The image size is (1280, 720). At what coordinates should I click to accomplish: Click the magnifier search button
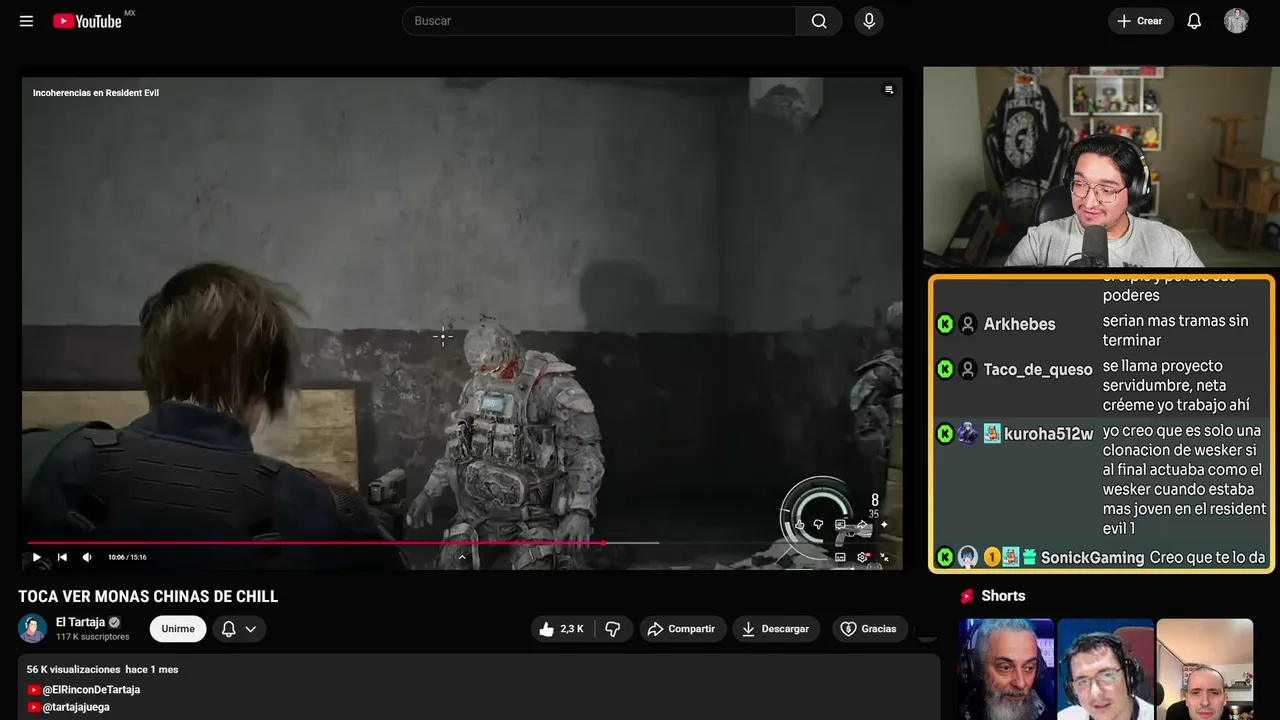pyautogui.click(x=819, y=21)
